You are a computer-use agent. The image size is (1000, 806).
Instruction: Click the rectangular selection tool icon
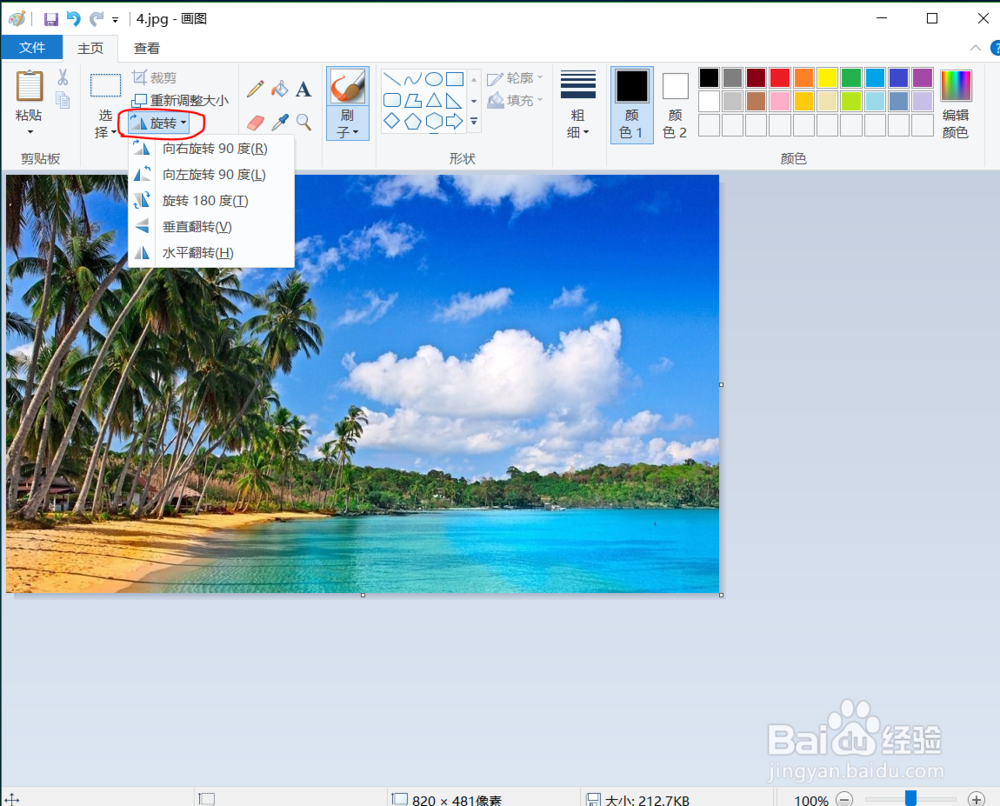(105, 85)
